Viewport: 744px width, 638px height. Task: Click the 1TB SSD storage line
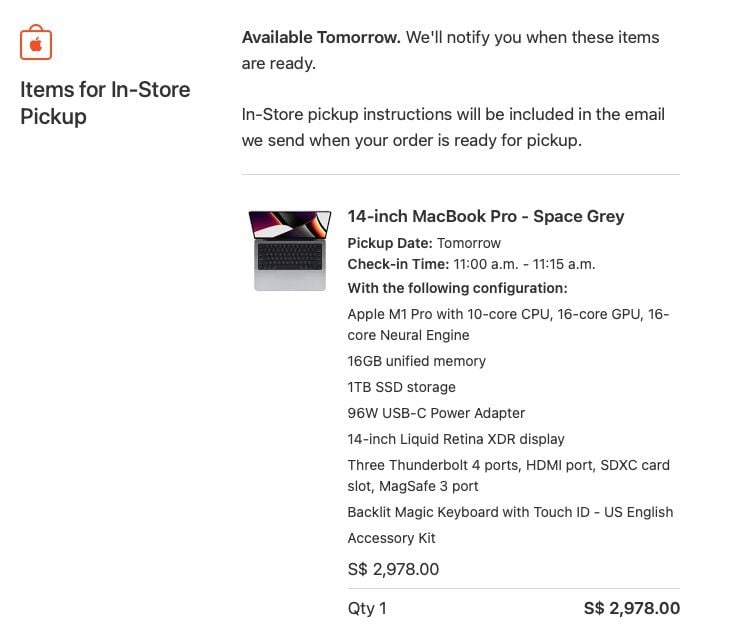tap(401, 387)
